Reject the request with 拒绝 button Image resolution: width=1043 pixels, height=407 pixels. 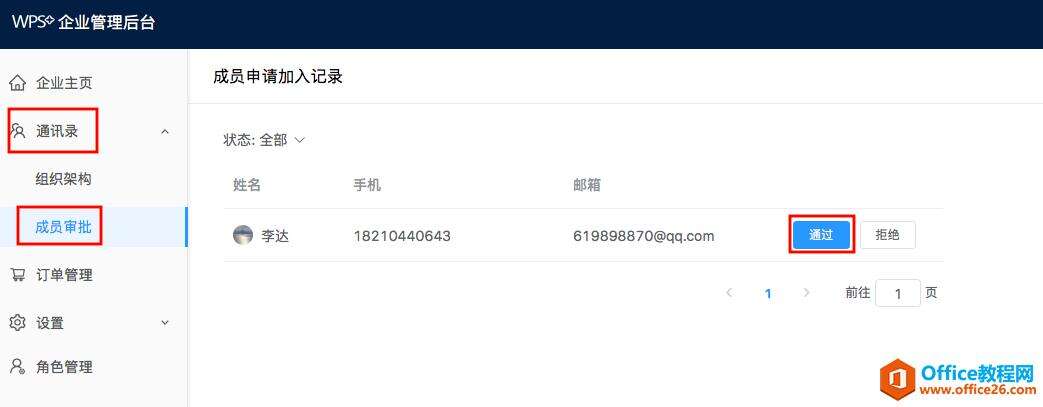pos(887,235)
